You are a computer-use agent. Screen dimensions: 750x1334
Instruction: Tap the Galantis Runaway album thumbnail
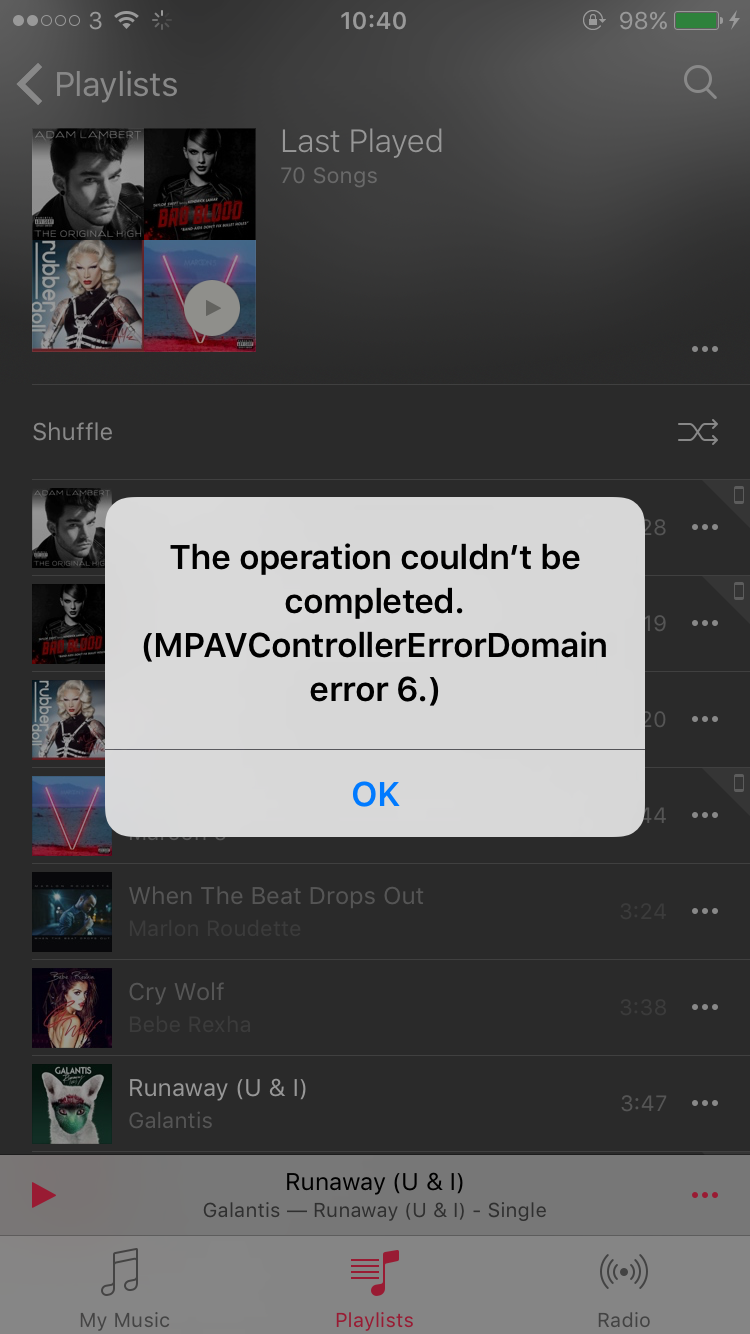pyautogui.click(x=72, y=1104)
